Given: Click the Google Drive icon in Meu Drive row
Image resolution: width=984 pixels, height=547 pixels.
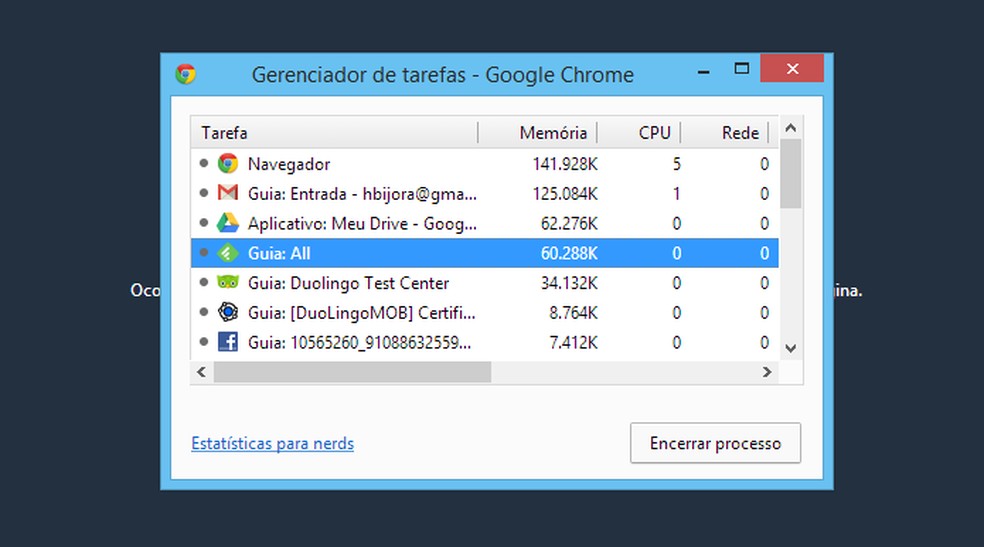Looking at the screenshot, I should pos(228,223).
